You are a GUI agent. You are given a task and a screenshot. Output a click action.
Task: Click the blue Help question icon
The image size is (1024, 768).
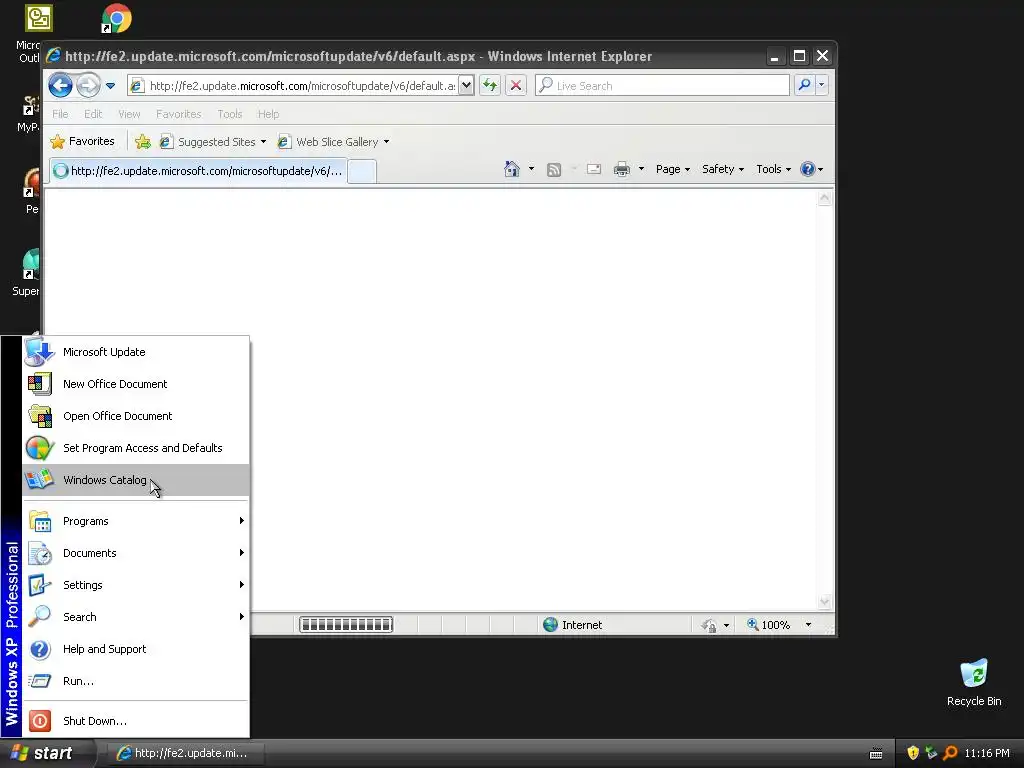tap(808, 169)
